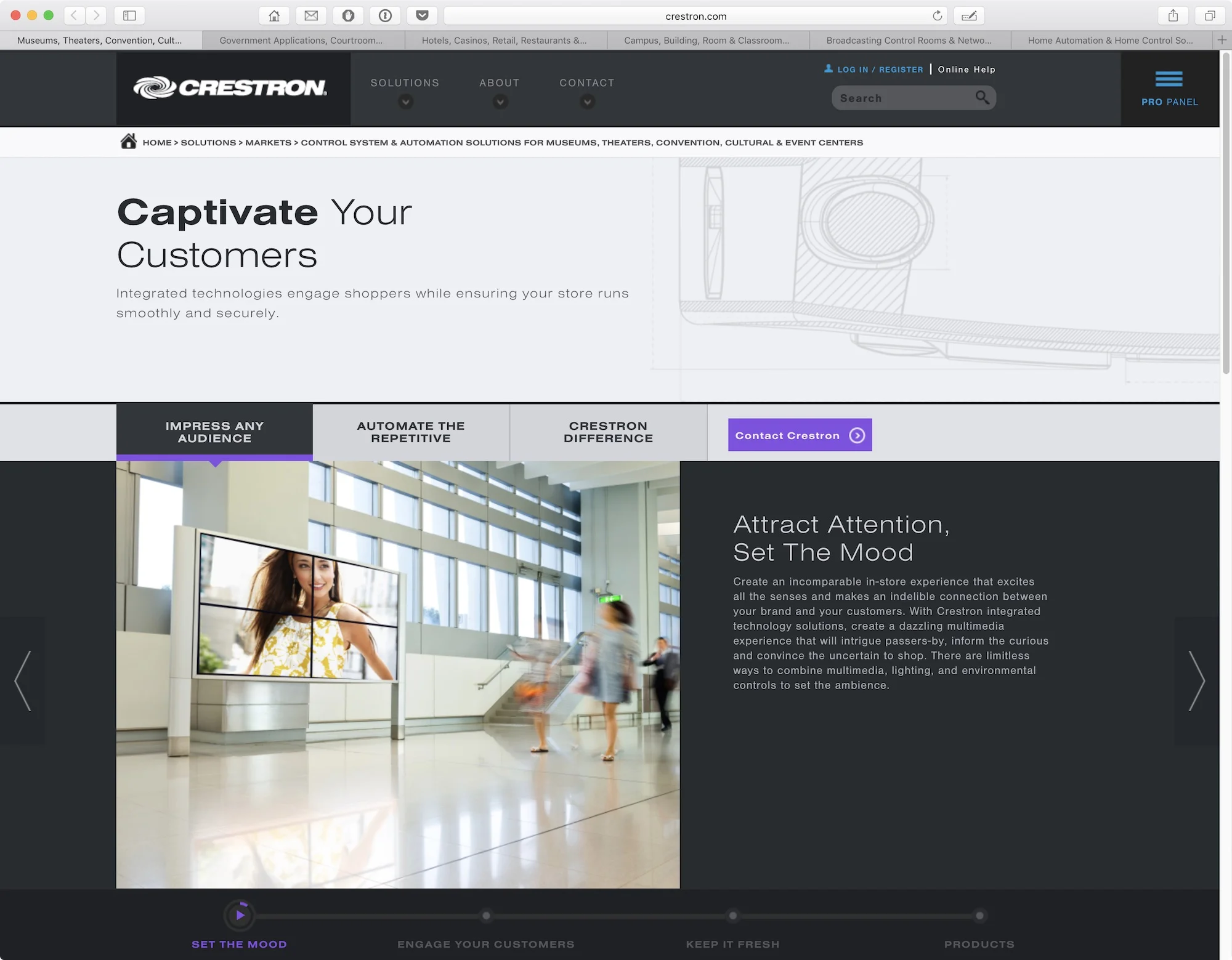Screen dimensions: 1232x960
Task: Select the KEEP IT FRESH slide indicator
Action: point(732,916)
